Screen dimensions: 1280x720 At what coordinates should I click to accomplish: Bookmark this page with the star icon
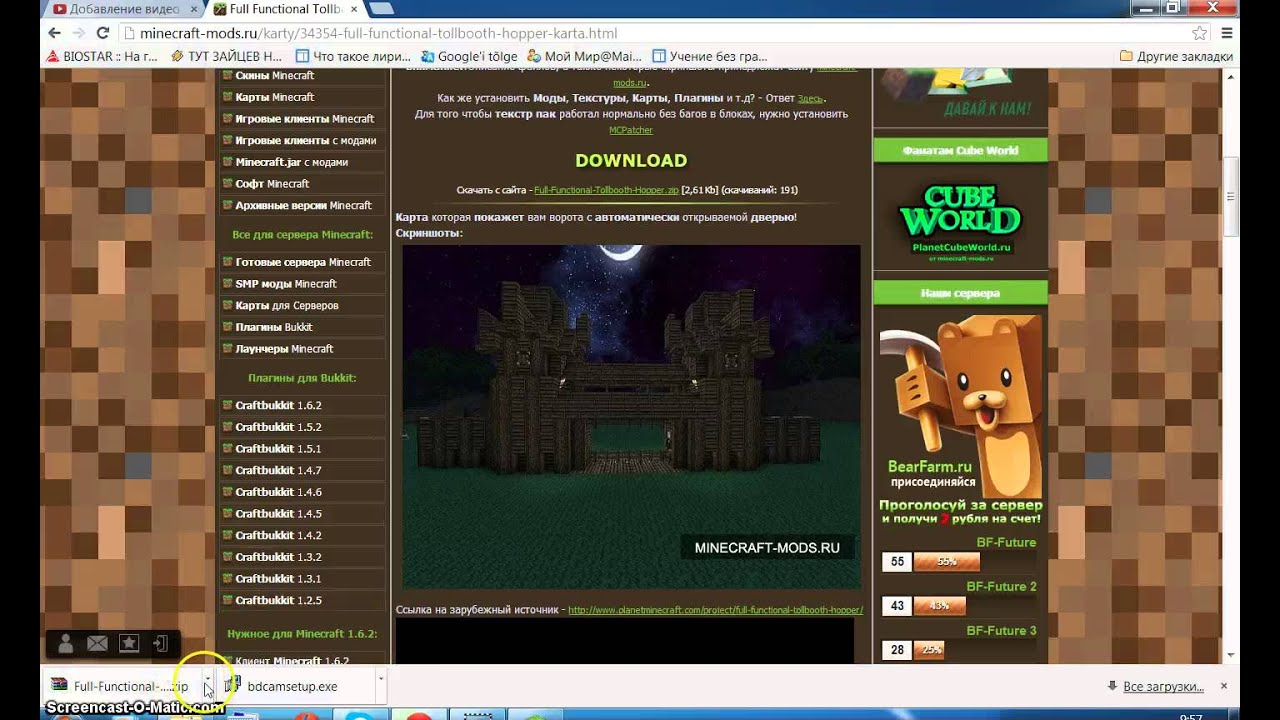1200,33
